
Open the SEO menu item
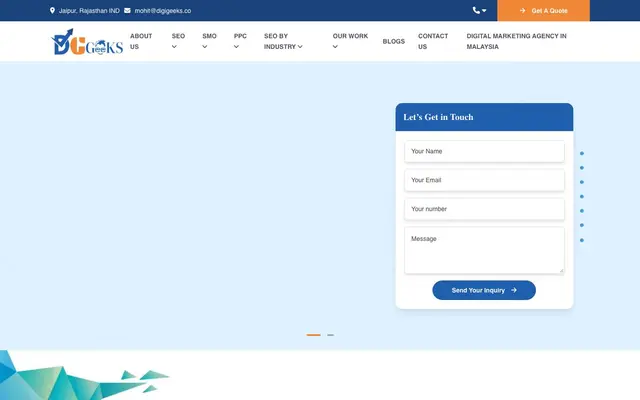click(178, 36)
